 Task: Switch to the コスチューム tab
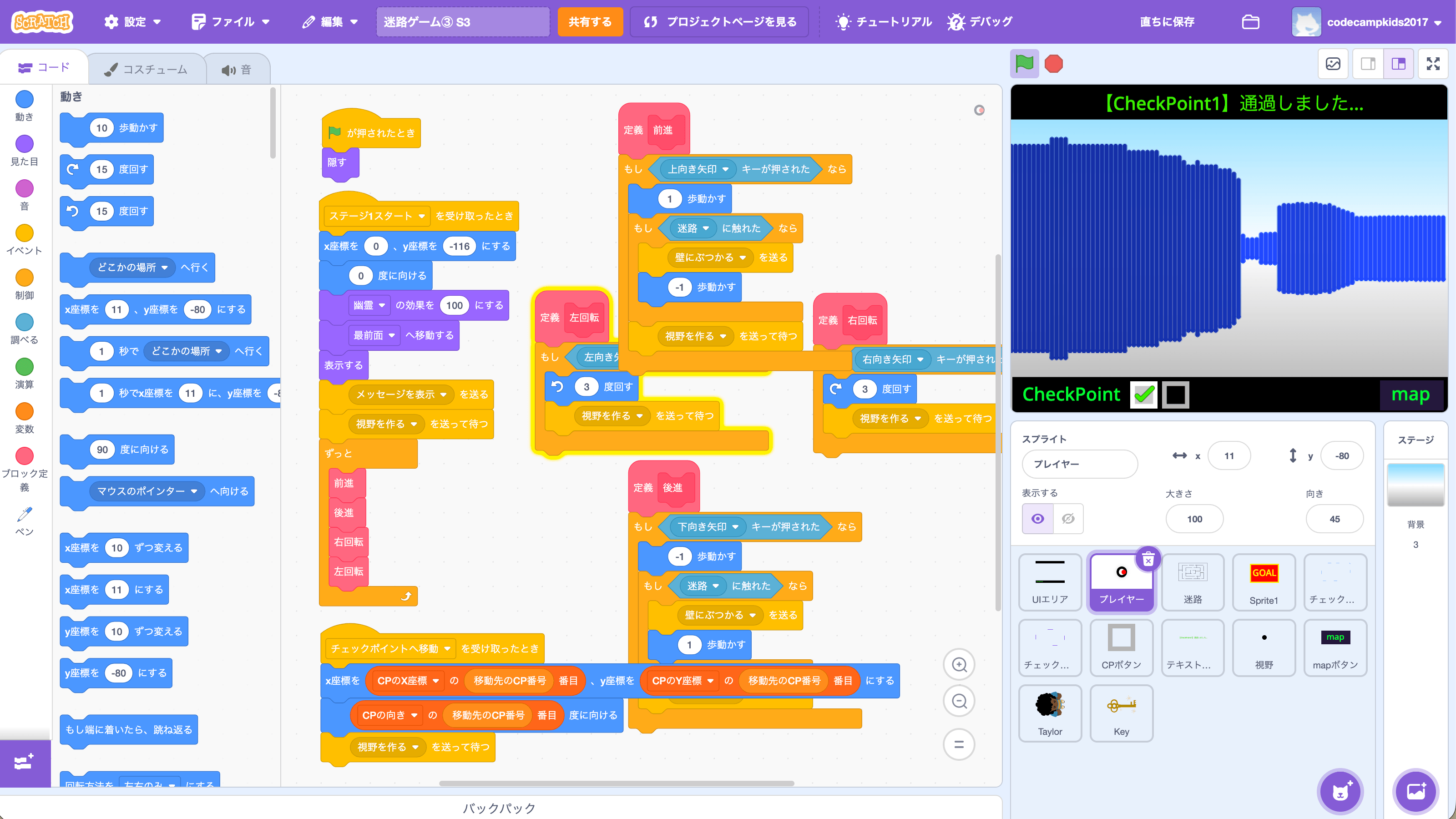tap(146, 70)
